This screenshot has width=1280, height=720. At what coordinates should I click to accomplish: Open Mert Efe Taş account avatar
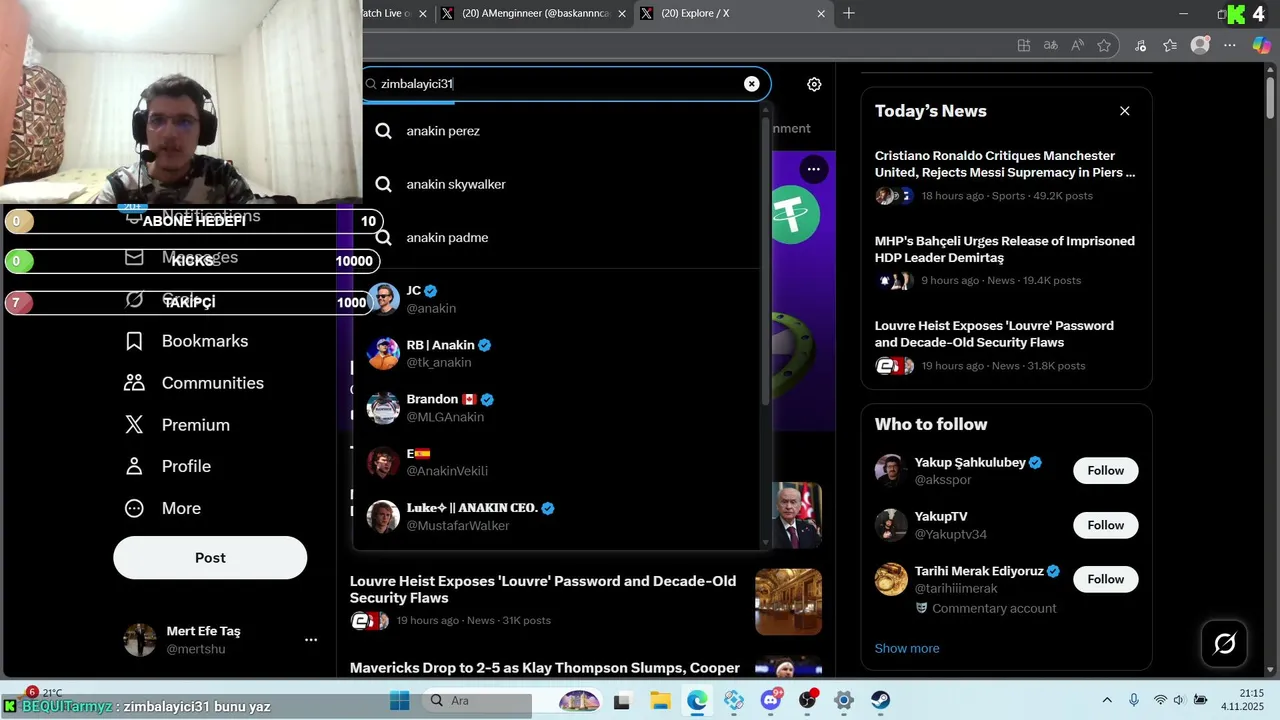(x=140, y=640)
